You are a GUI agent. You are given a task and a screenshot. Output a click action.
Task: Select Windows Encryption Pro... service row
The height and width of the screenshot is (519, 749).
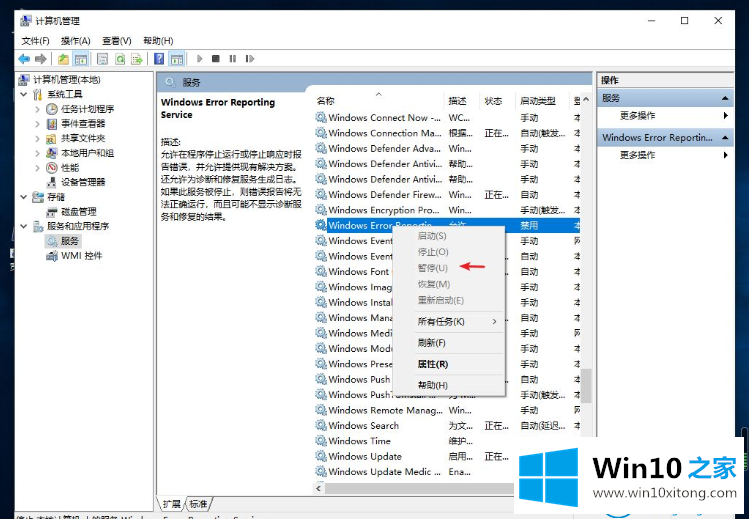tap(447, 210)
